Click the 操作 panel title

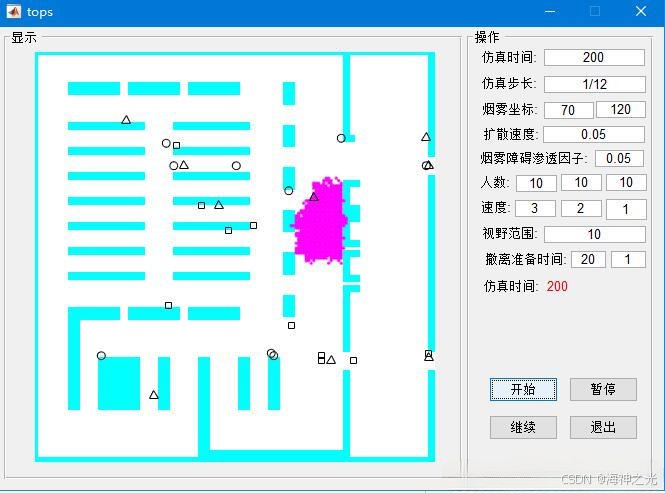point(487,37)
